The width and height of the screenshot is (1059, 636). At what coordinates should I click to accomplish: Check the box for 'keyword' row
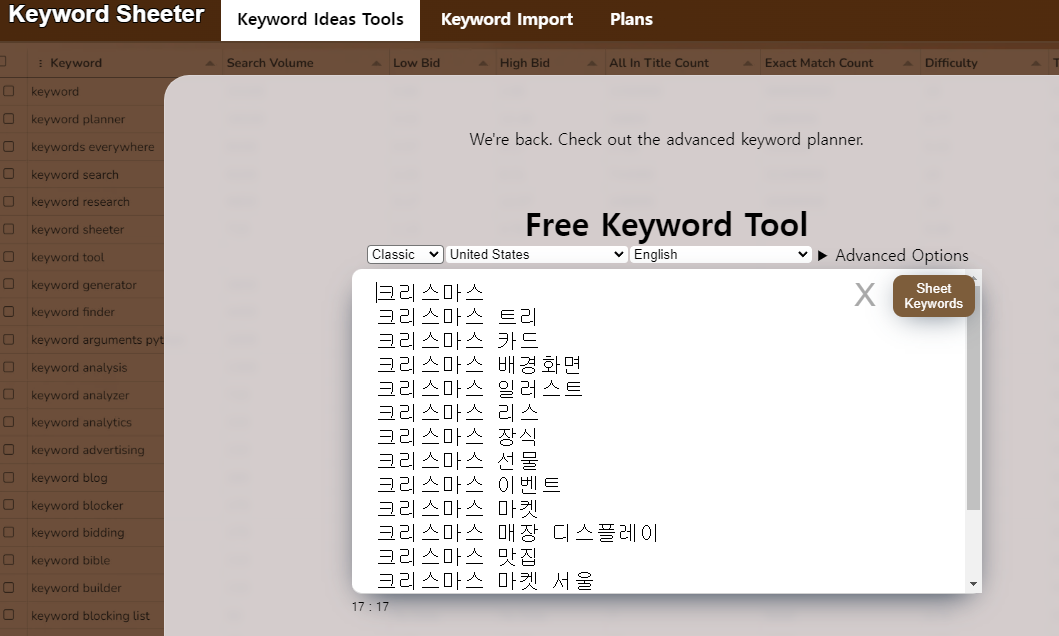8,90
